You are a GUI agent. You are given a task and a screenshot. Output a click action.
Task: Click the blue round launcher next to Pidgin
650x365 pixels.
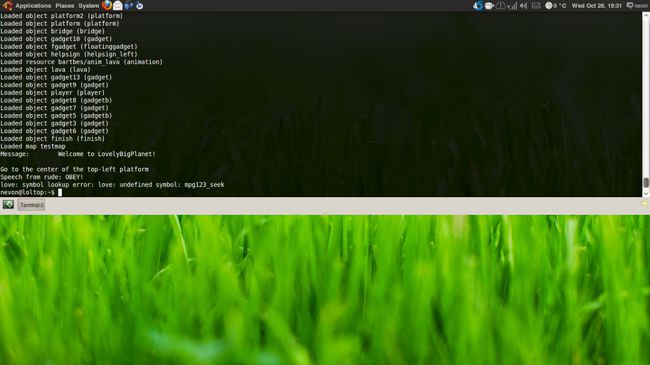(139, 5)
